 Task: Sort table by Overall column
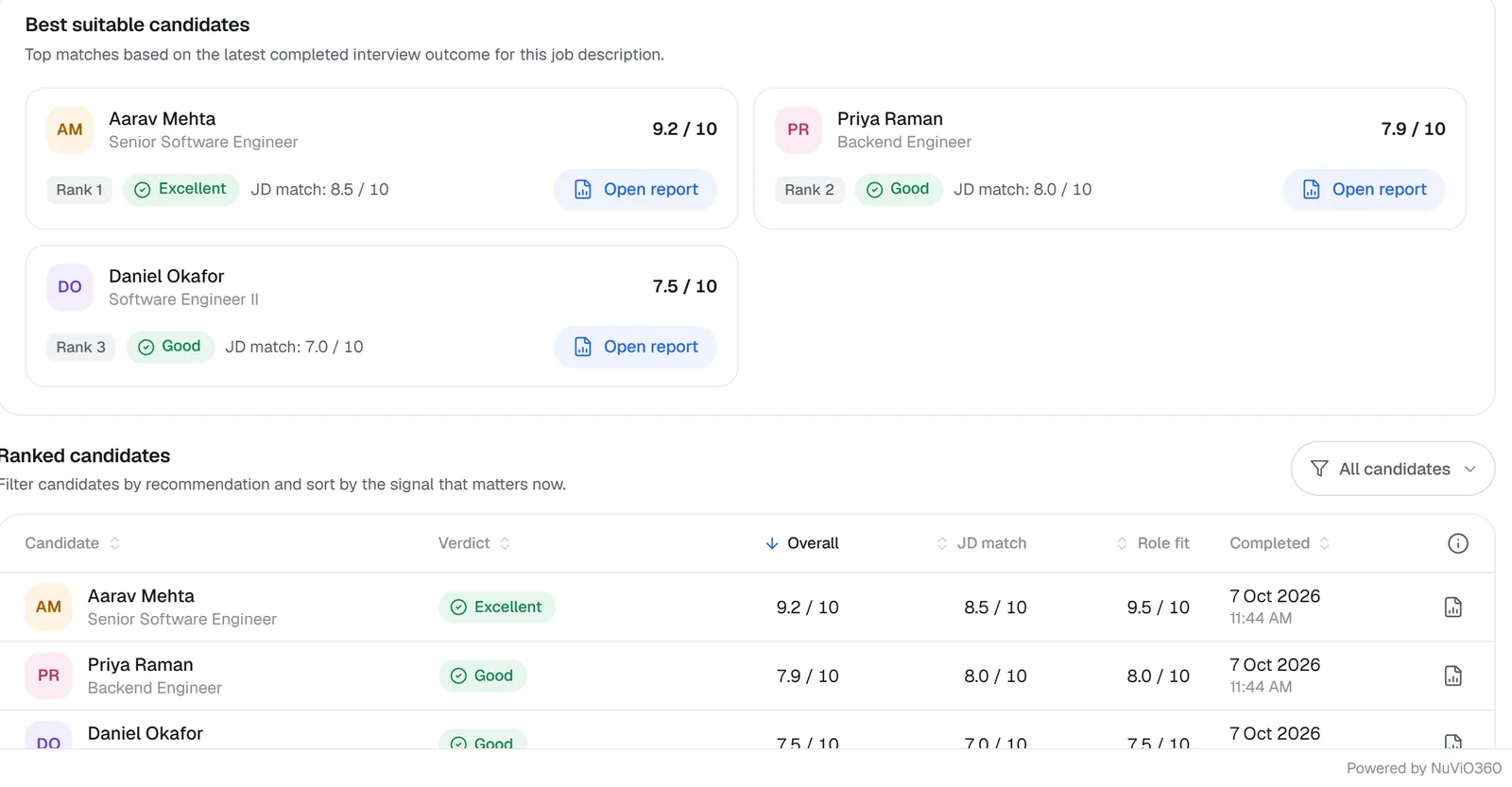[x=801, y=543]
